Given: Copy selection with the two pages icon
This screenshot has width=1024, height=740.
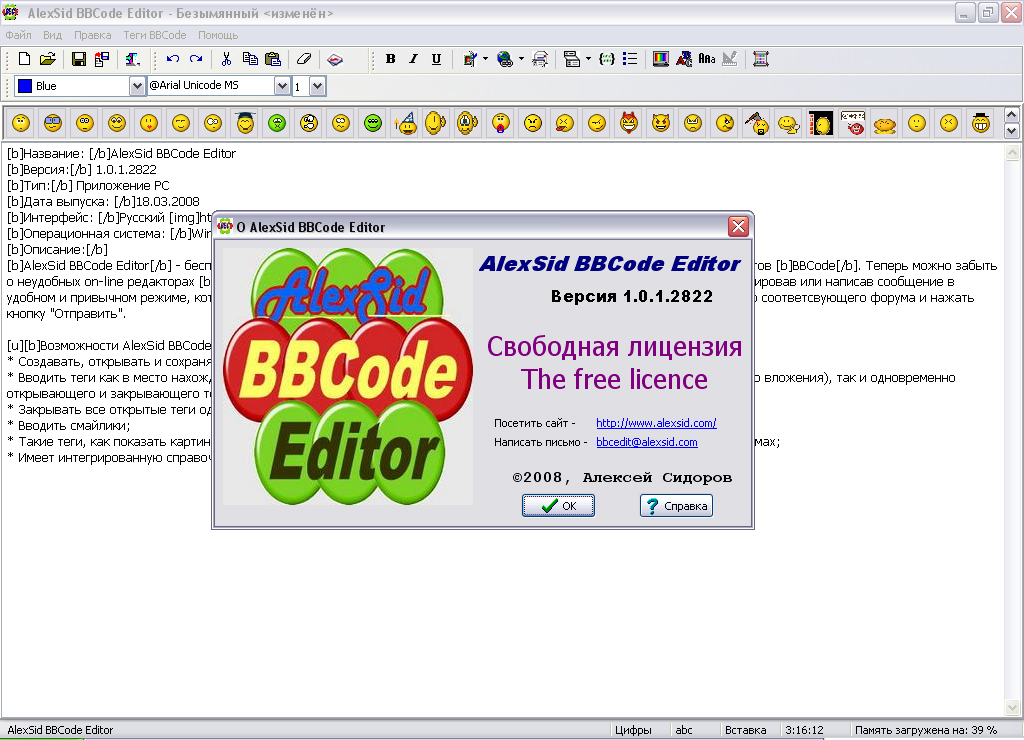Looking at the screenshot, I should point(249,59).
